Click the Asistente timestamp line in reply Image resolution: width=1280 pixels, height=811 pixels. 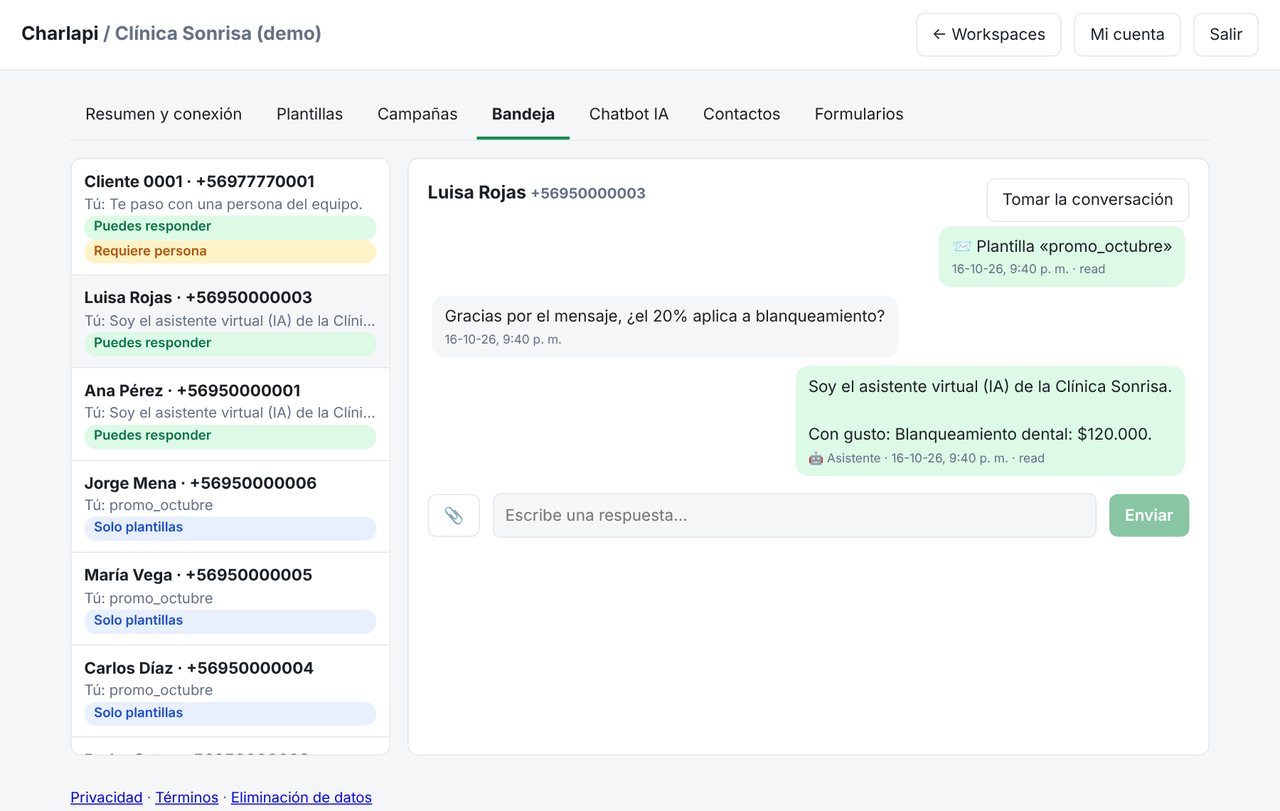[927, 458]
